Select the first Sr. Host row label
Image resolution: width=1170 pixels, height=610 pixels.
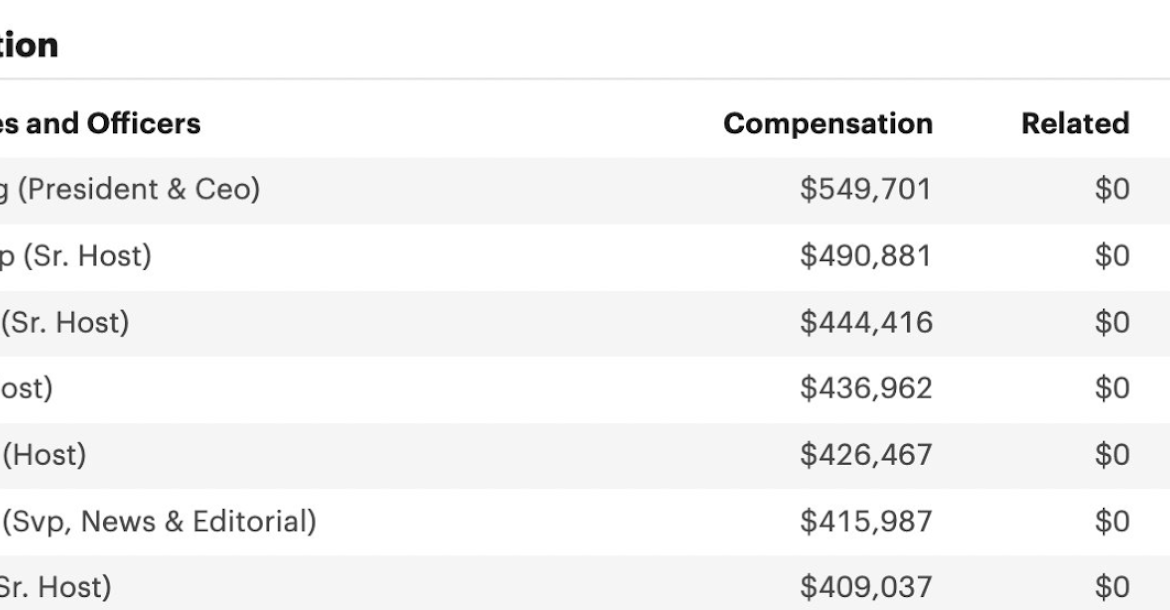(x=75, y=256)
